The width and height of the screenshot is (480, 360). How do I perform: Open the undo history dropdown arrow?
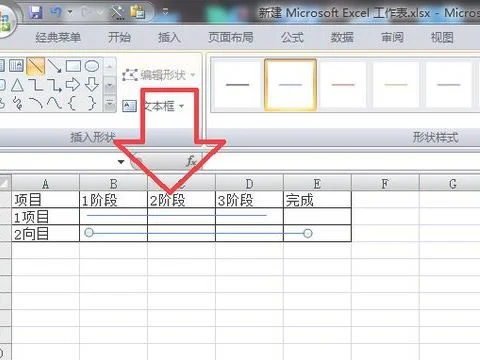click(x=70, y=12)
